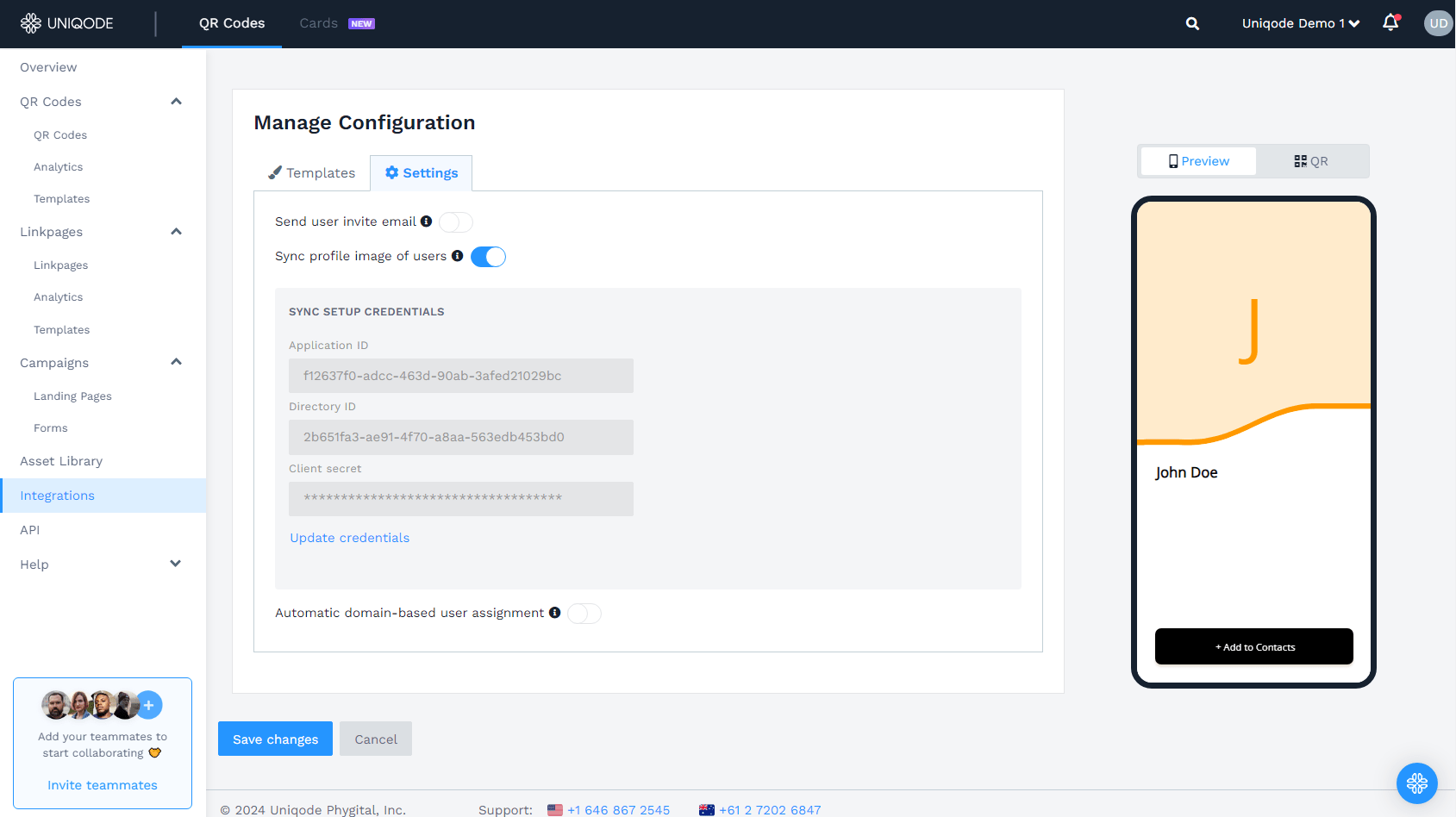Open API in sidebar

coord(30,530)
